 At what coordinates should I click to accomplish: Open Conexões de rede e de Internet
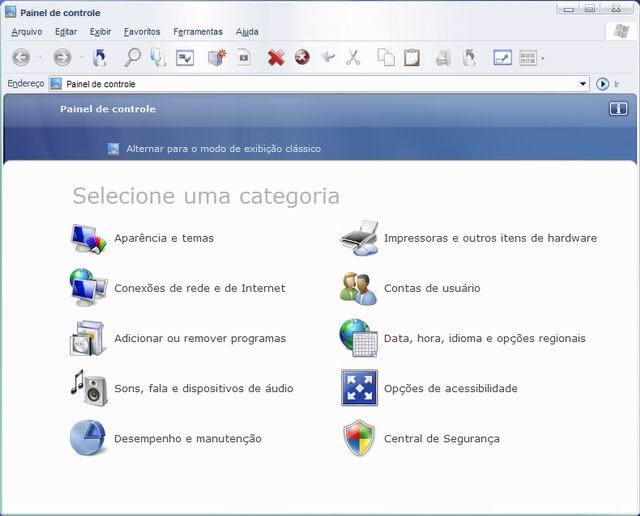[x=200, y=288]
